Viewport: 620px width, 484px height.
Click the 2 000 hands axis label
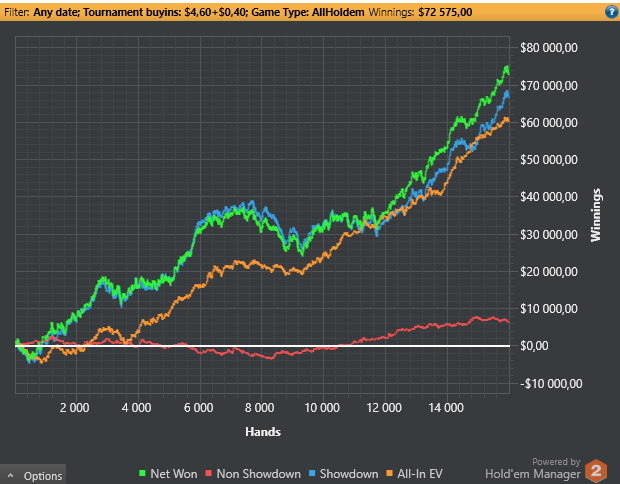74,408
